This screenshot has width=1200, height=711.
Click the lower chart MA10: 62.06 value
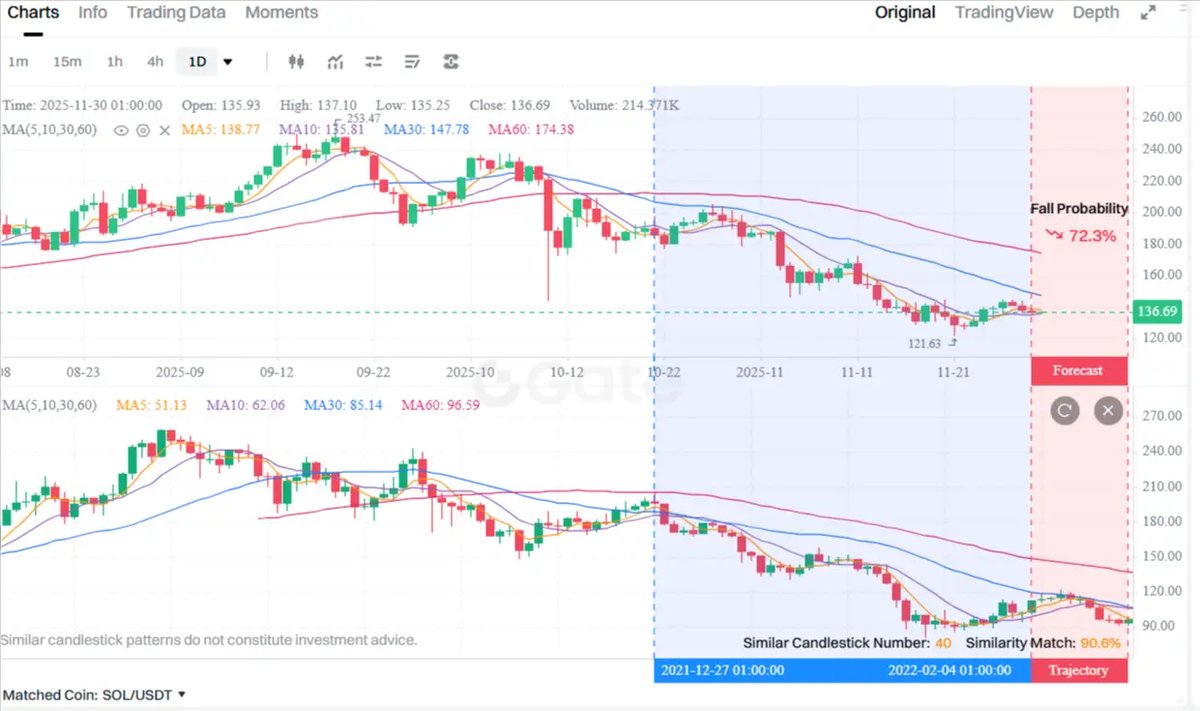(246, 405)
